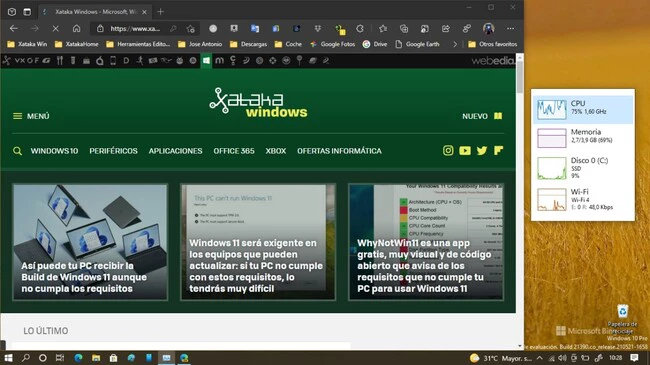650x365 pixels.
Task: Open Papelera de reciclaje desktop icon
Action: click(x=622, y=319)
